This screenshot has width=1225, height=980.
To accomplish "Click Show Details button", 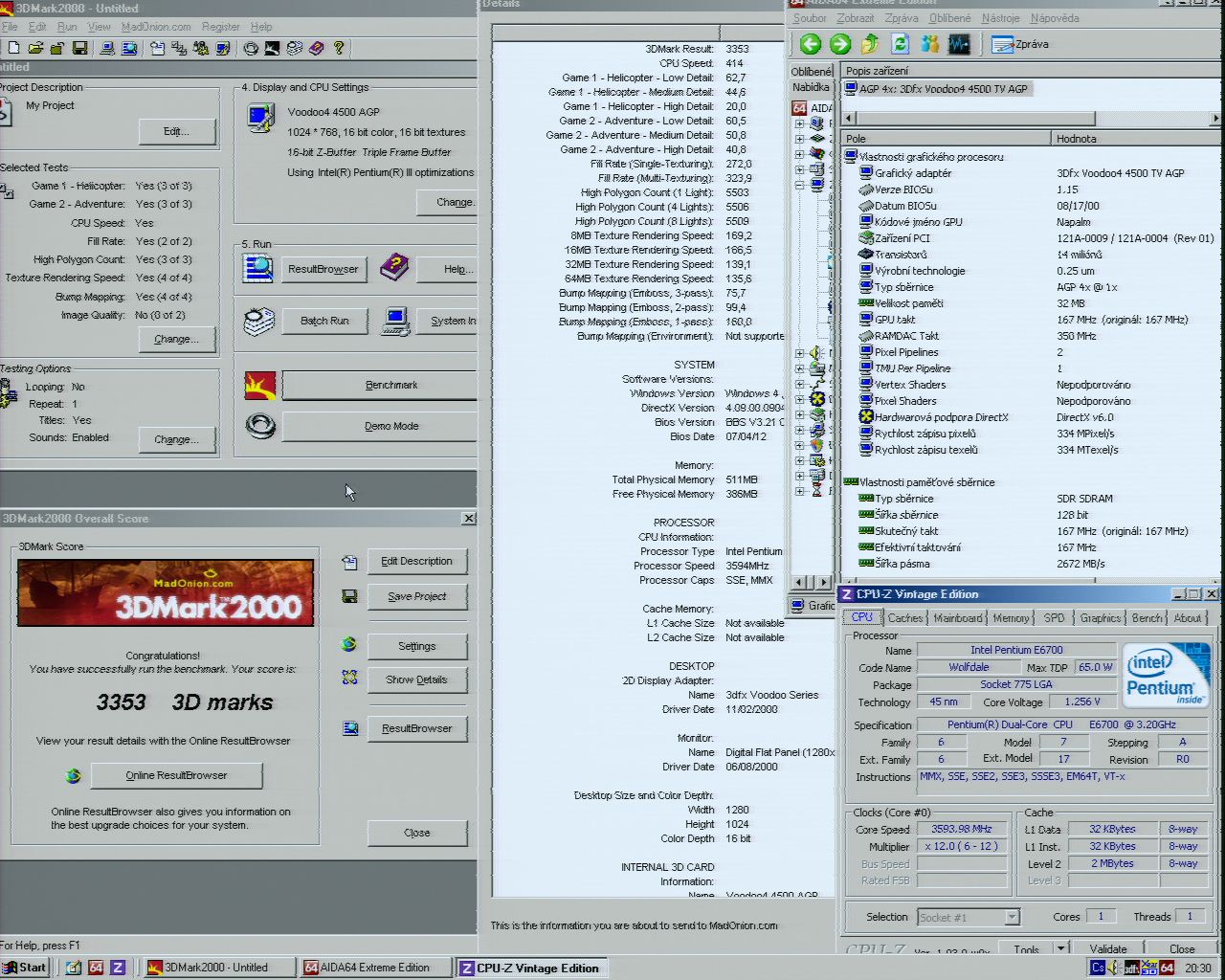I will coord(417,679).
